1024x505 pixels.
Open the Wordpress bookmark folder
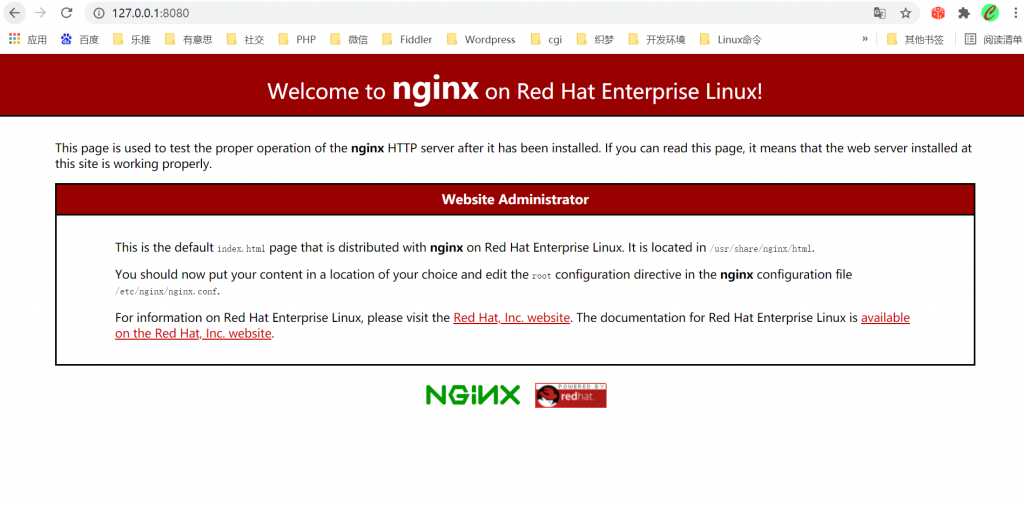point(482,39)
